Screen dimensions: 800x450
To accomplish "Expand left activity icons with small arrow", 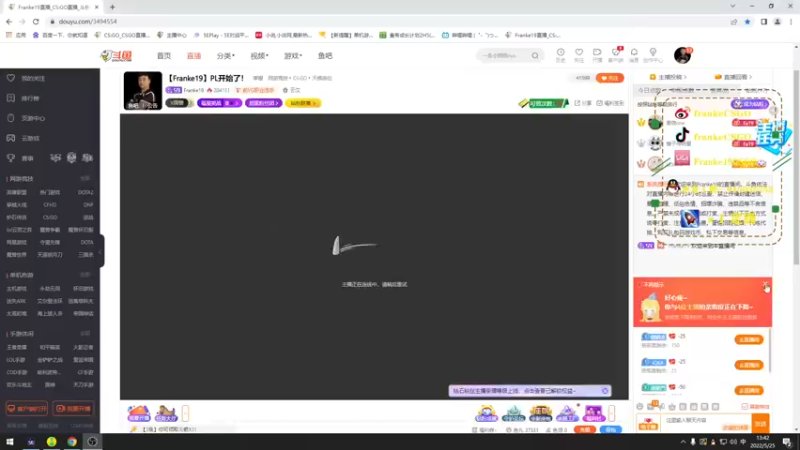I will coord(185,413).
